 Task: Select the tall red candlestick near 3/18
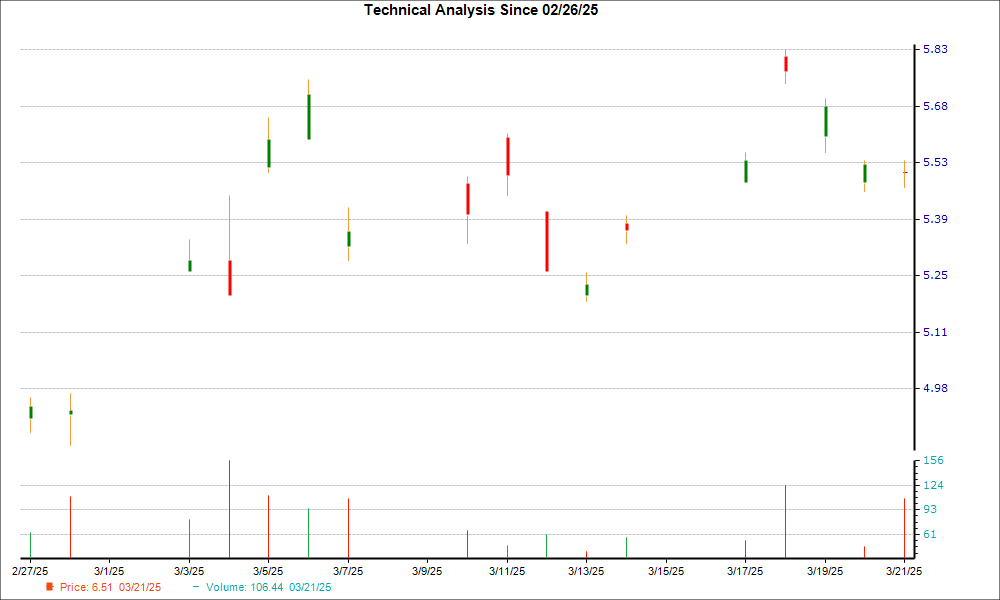click(785, 65)
